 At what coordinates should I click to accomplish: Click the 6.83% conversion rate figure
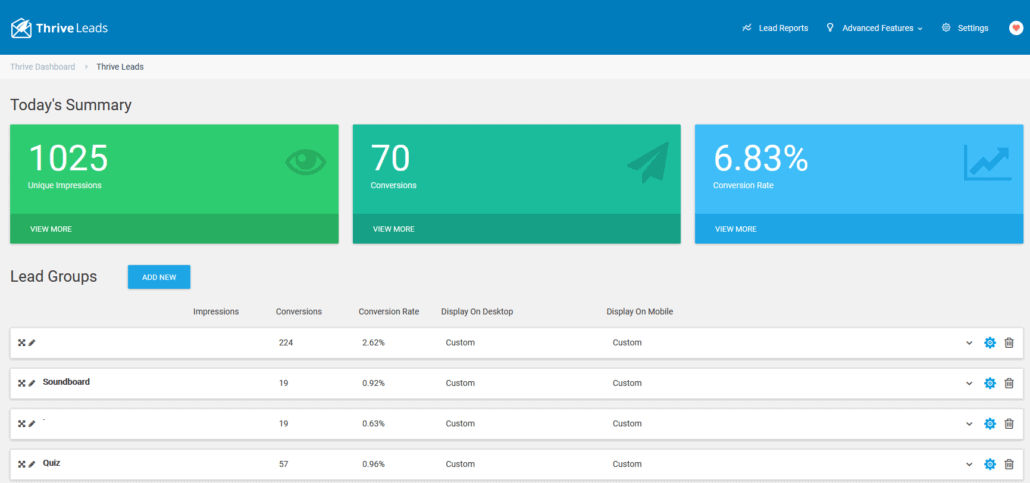761,158
